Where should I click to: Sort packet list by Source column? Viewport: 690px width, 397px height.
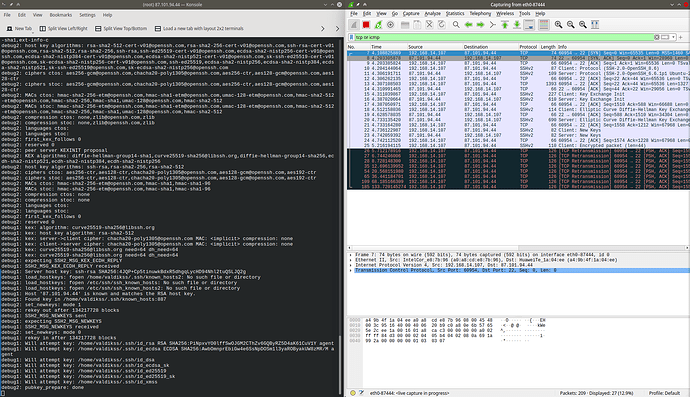click(434, 47)
